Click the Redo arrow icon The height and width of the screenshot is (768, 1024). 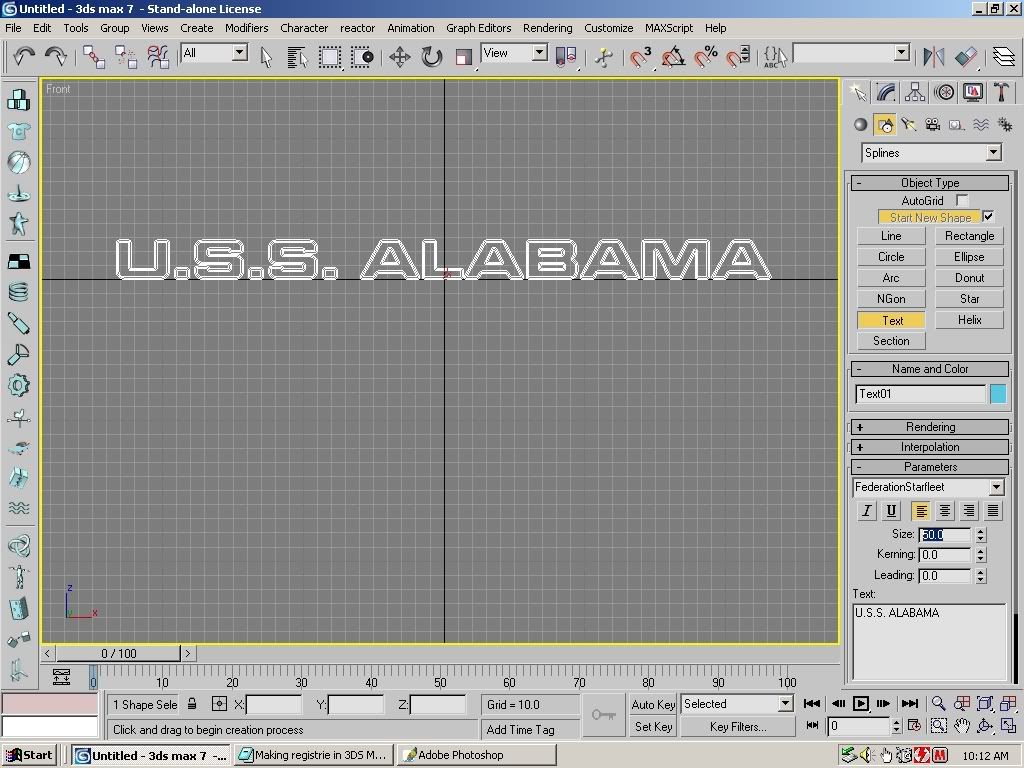pos(56,56)
